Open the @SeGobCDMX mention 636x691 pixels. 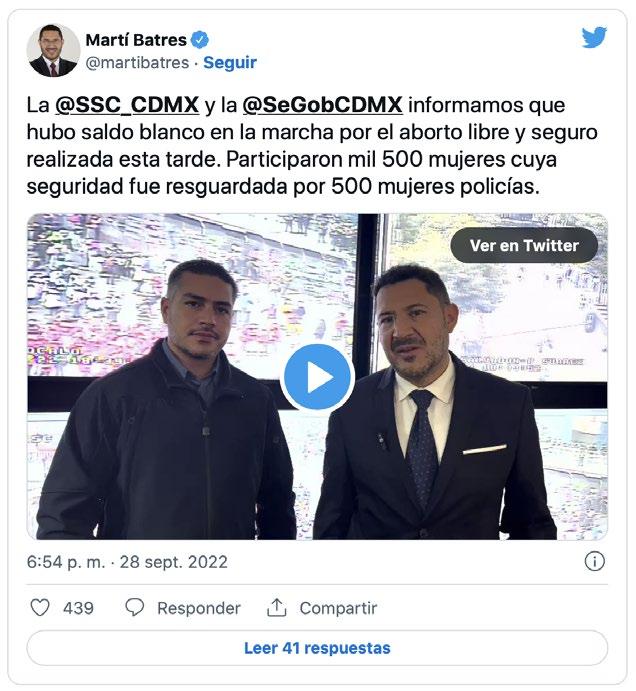coord(322,105)
